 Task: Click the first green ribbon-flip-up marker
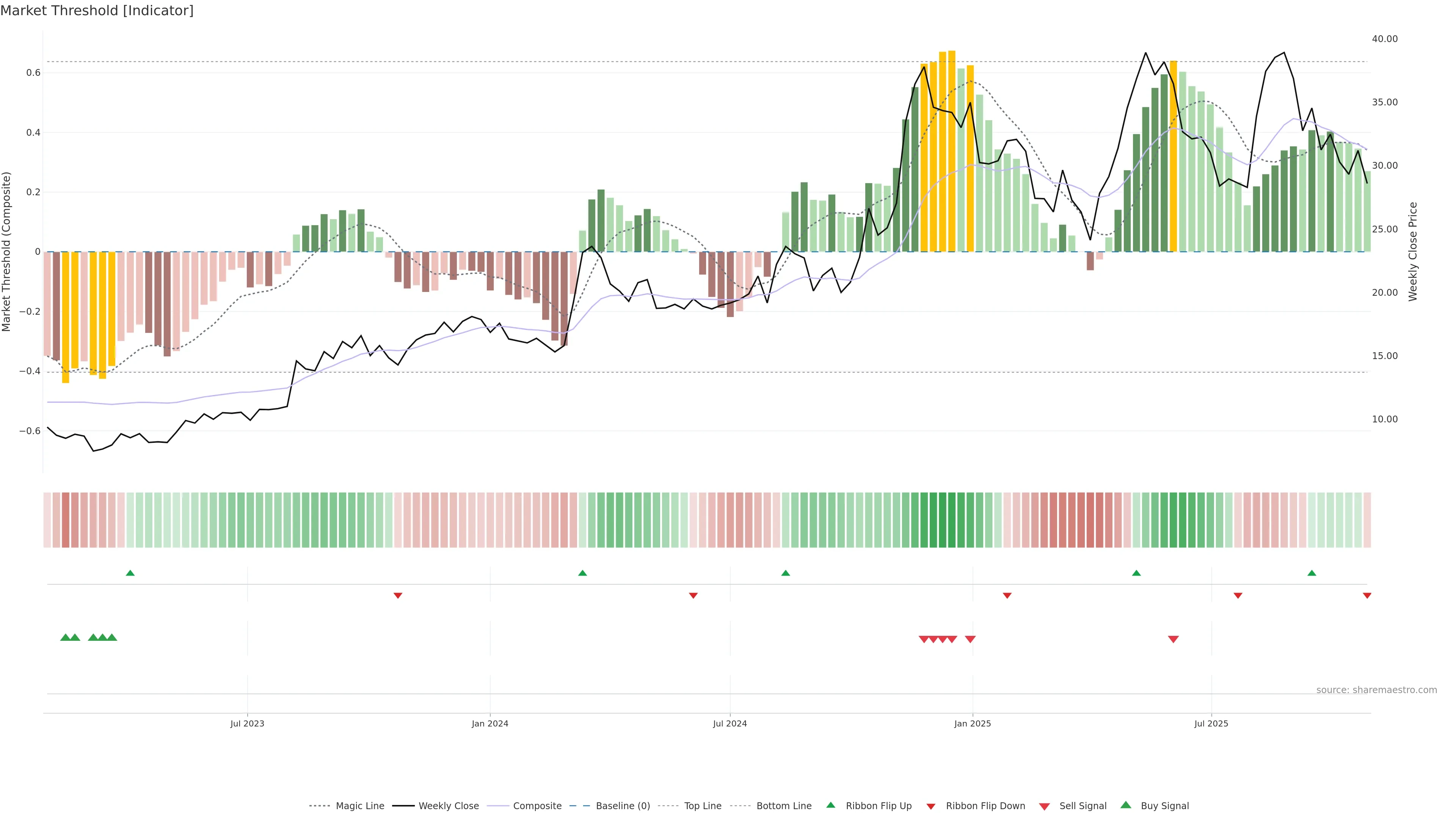point(130,573)
